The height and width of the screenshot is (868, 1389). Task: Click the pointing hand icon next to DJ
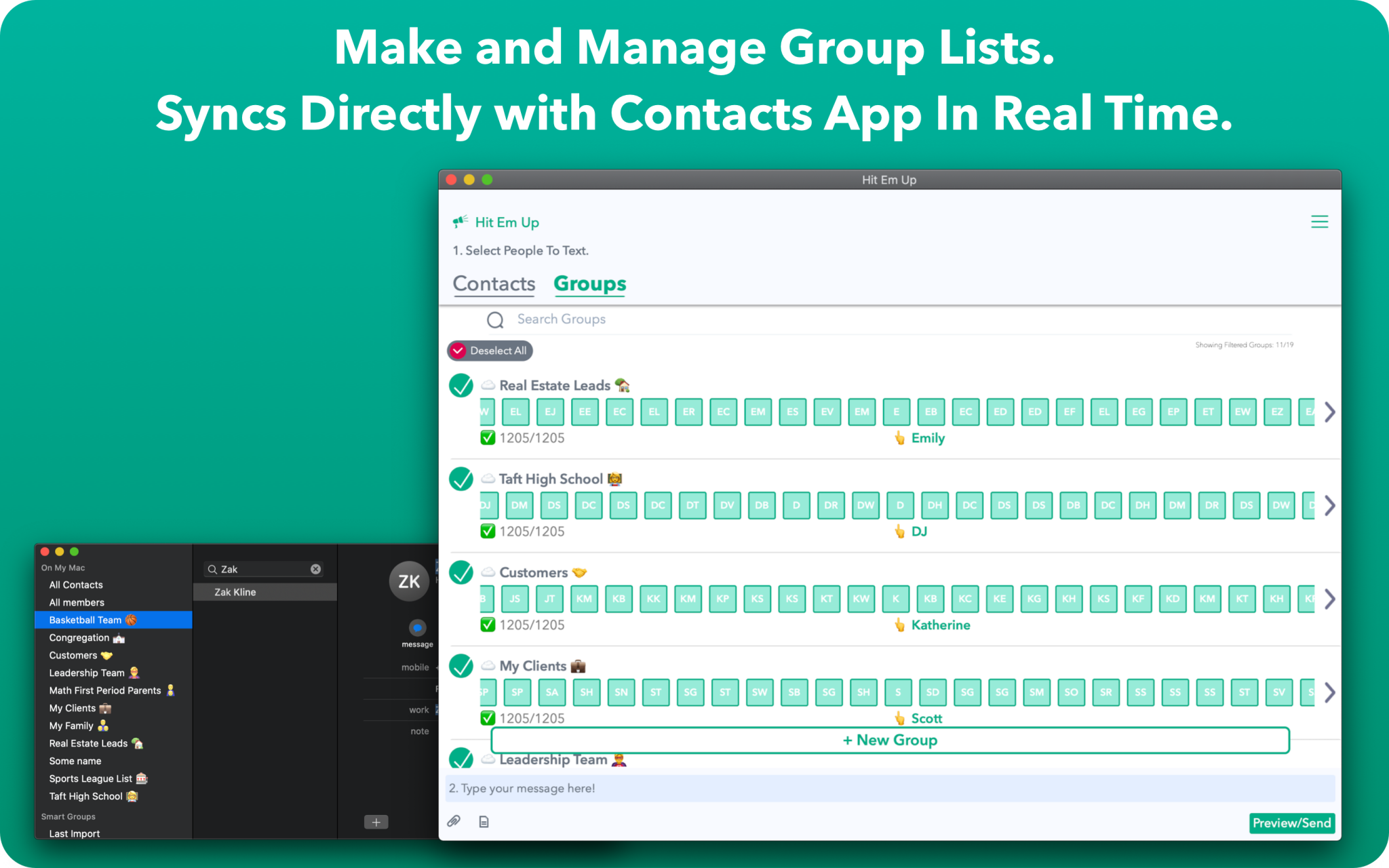tap(899, 532)
